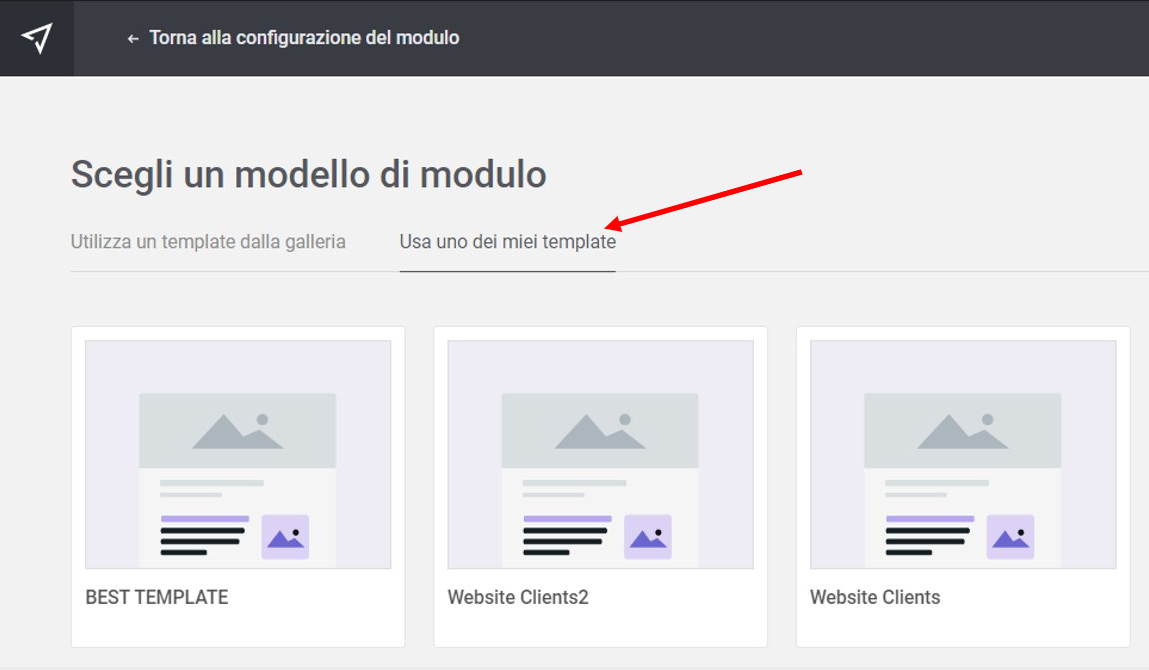This screenshot has width=1149, height=670.
Task: Click the paper plane logo icon
Action: tap(37, 38)
